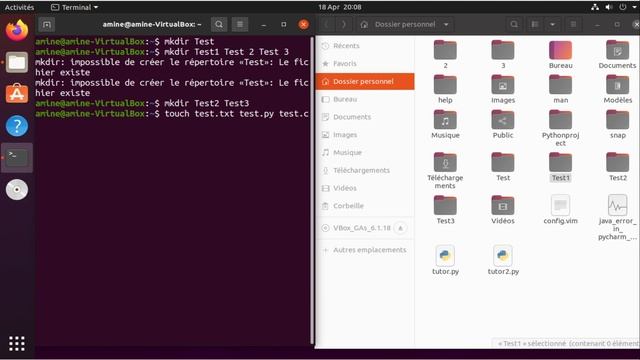The image size is (640, 360).
Task: Select the Documents folder icon
Action: (618, 55)
